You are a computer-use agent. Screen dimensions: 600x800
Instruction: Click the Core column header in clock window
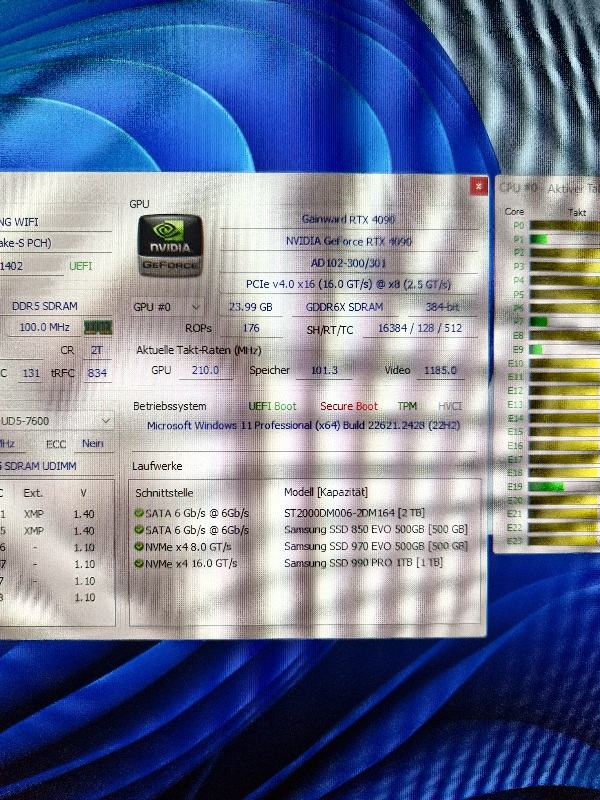(x=514, y=212)
